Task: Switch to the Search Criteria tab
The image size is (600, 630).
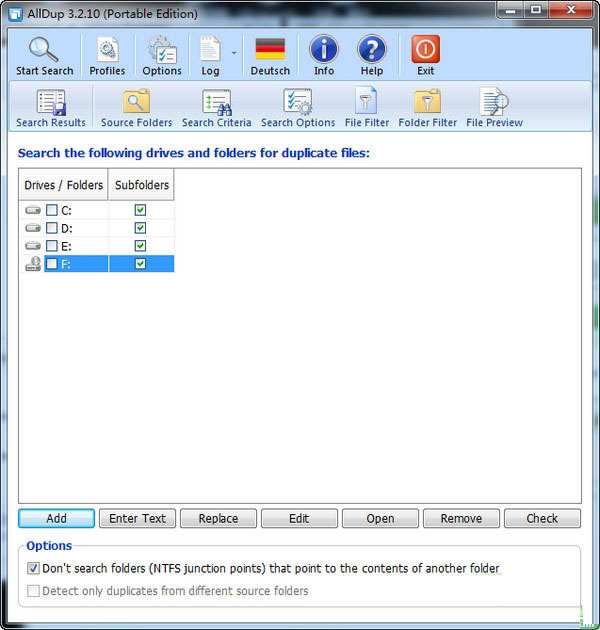Action: pyautogui.click(x=216, y=103)
